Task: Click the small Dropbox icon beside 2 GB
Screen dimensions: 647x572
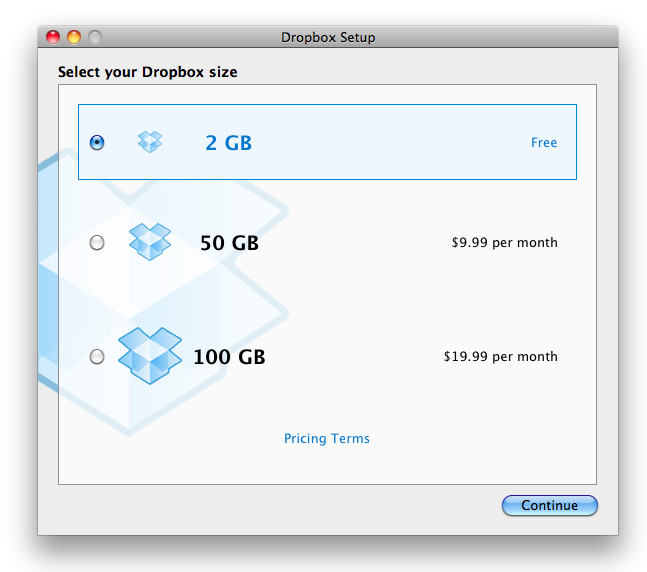Action: (x=150, y=142)
